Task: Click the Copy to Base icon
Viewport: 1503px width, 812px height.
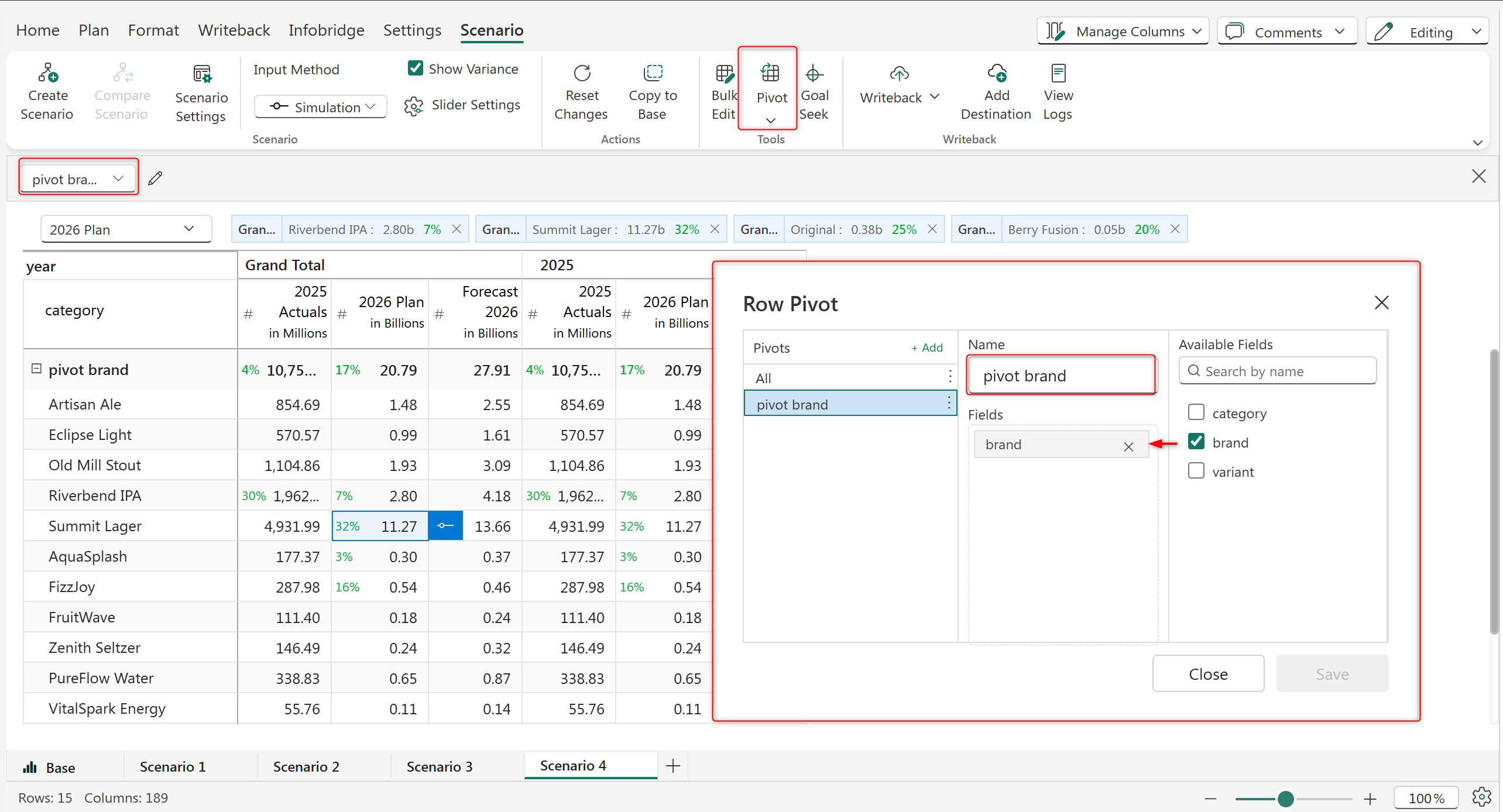Action: pyautogui.click(x=653, y=73)
